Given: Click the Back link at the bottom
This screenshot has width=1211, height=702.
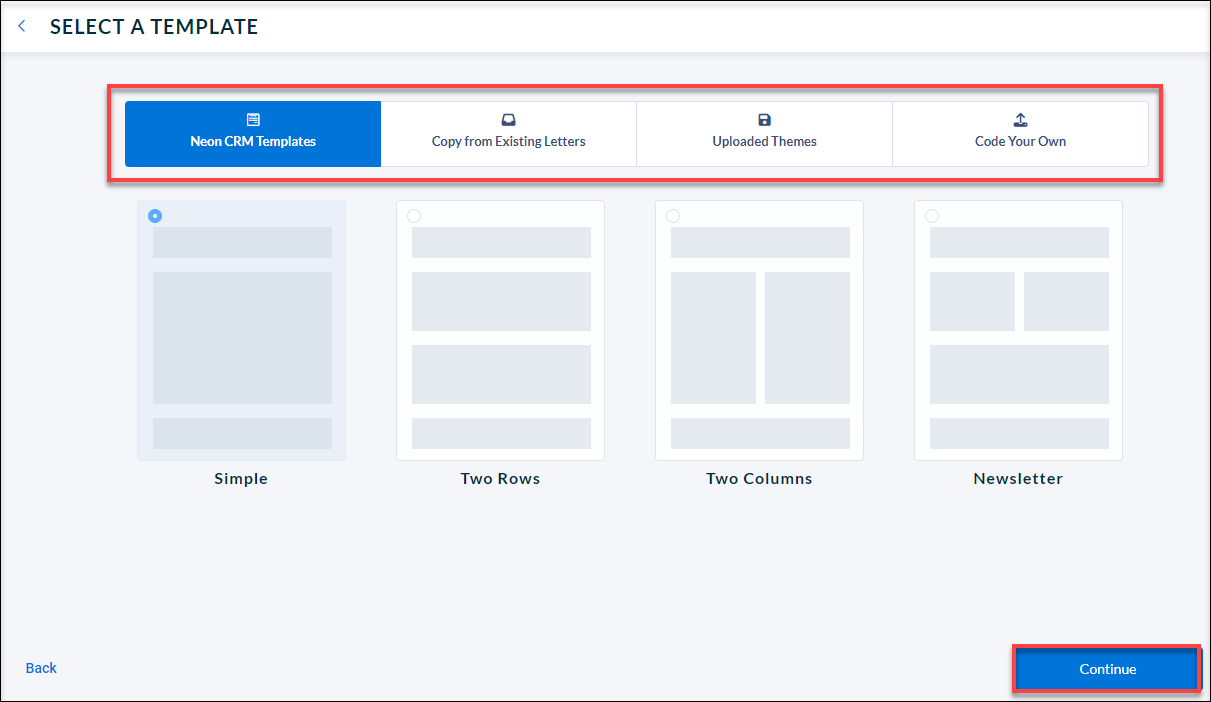Looking at the screenshot, I should point(41,668).
